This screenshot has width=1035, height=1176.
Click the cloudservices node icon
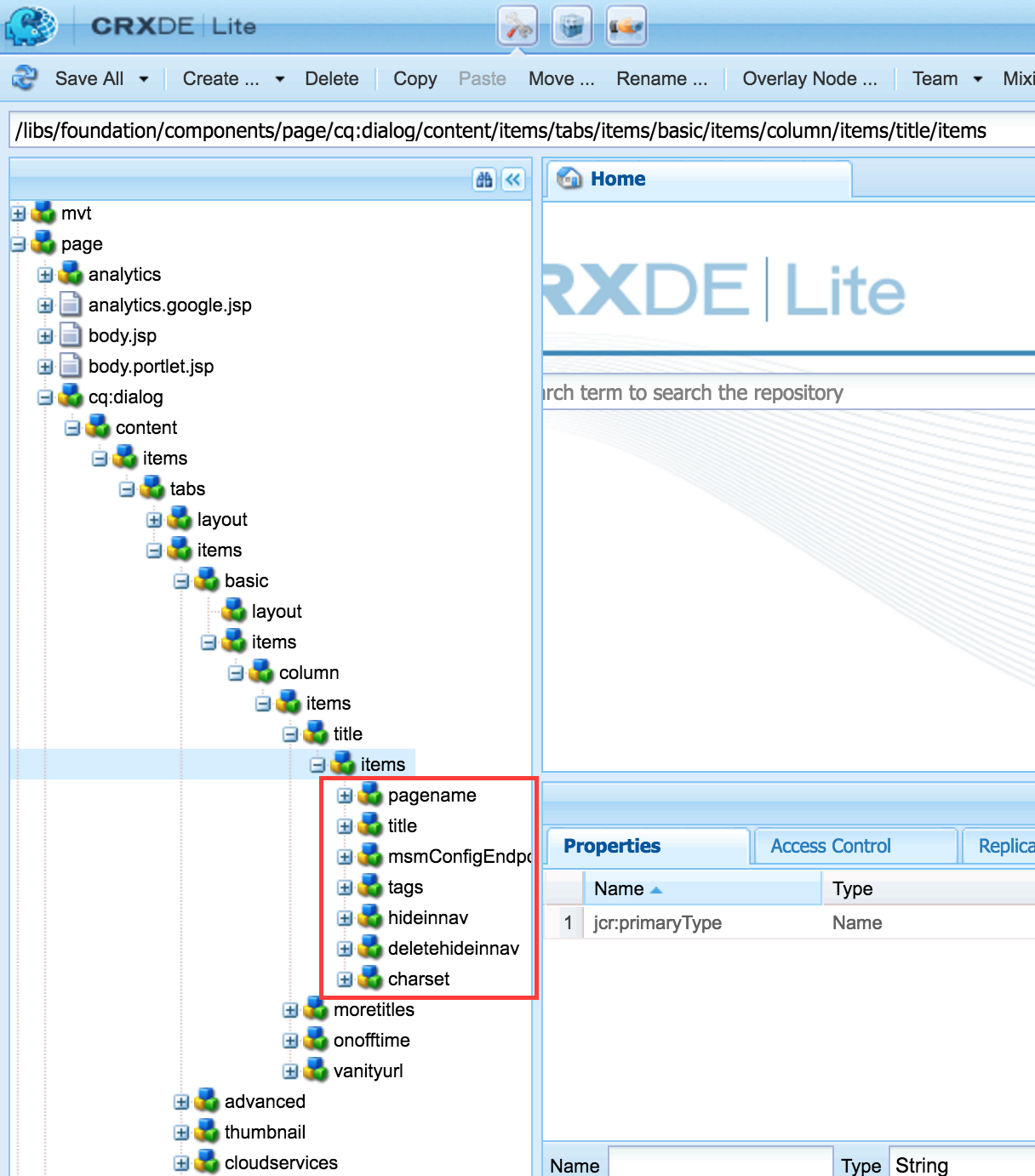[x=207, y=1162]
